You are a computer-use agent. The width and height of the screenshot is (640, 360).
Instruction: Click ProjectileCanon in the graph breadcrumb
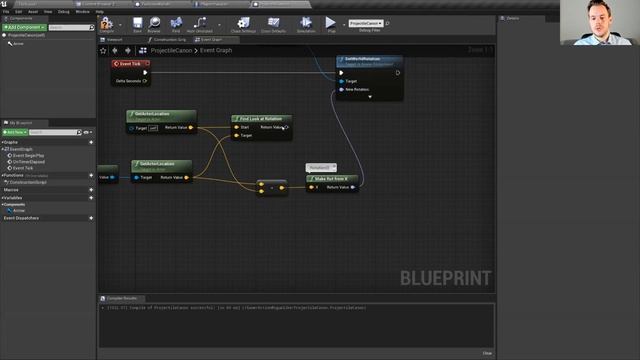(171, 51)
